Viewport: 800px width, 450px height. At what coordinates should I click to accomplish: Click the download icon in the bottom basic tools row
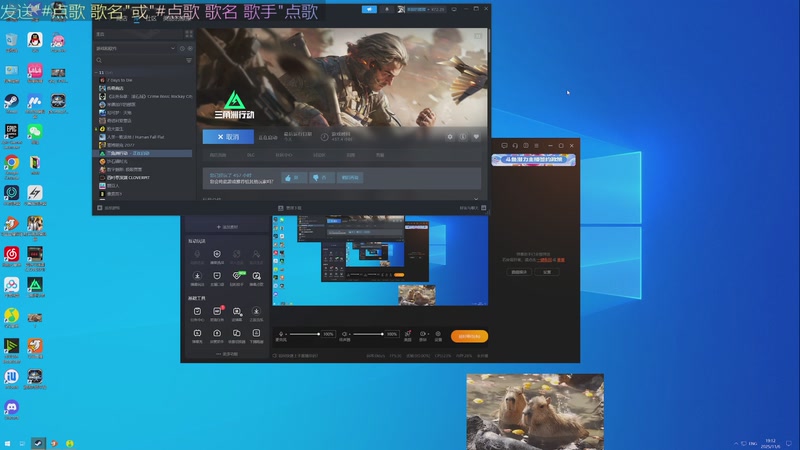click(256, 335)
